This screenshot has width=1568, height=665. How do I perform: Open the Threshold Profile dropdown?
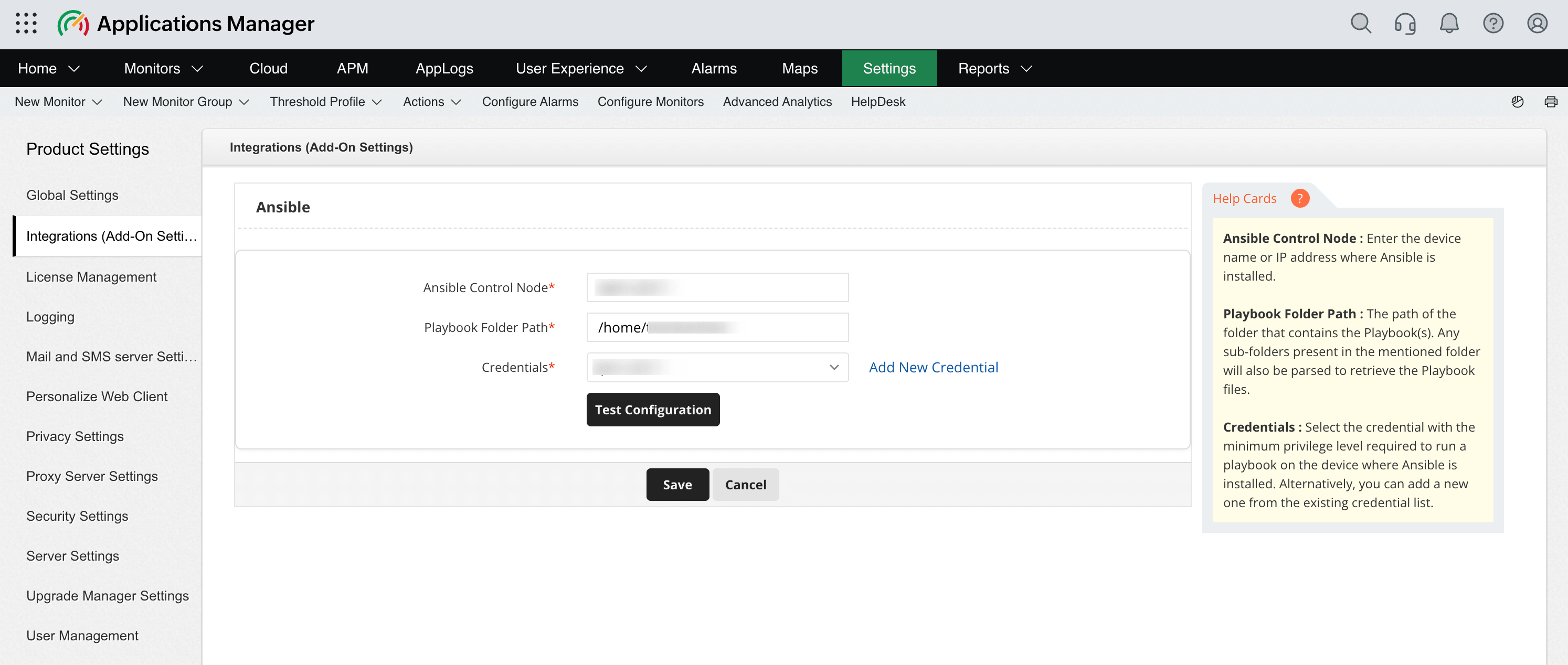[326, 102]
